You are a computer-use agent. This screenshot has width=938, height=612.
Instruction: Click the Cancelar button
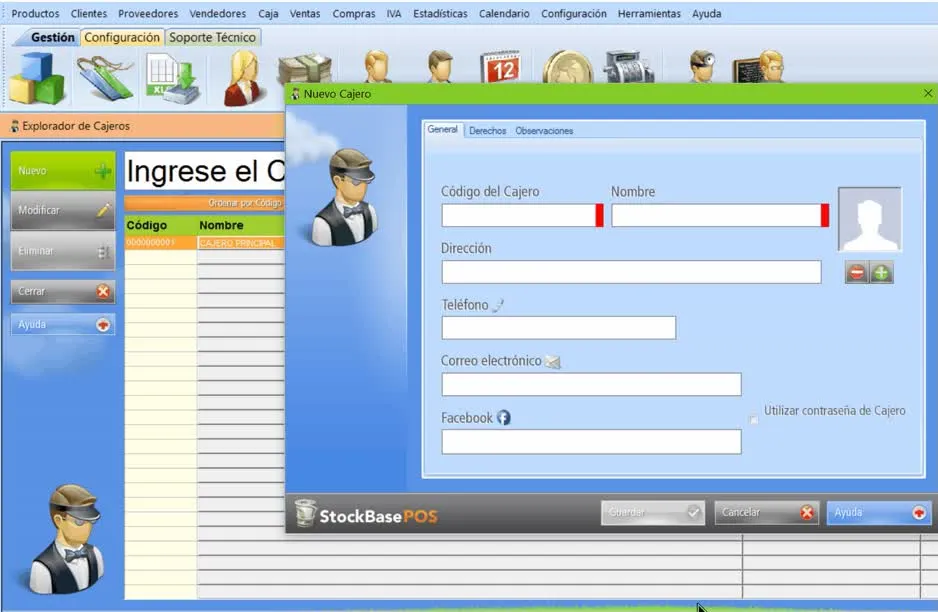coord(766,513)
